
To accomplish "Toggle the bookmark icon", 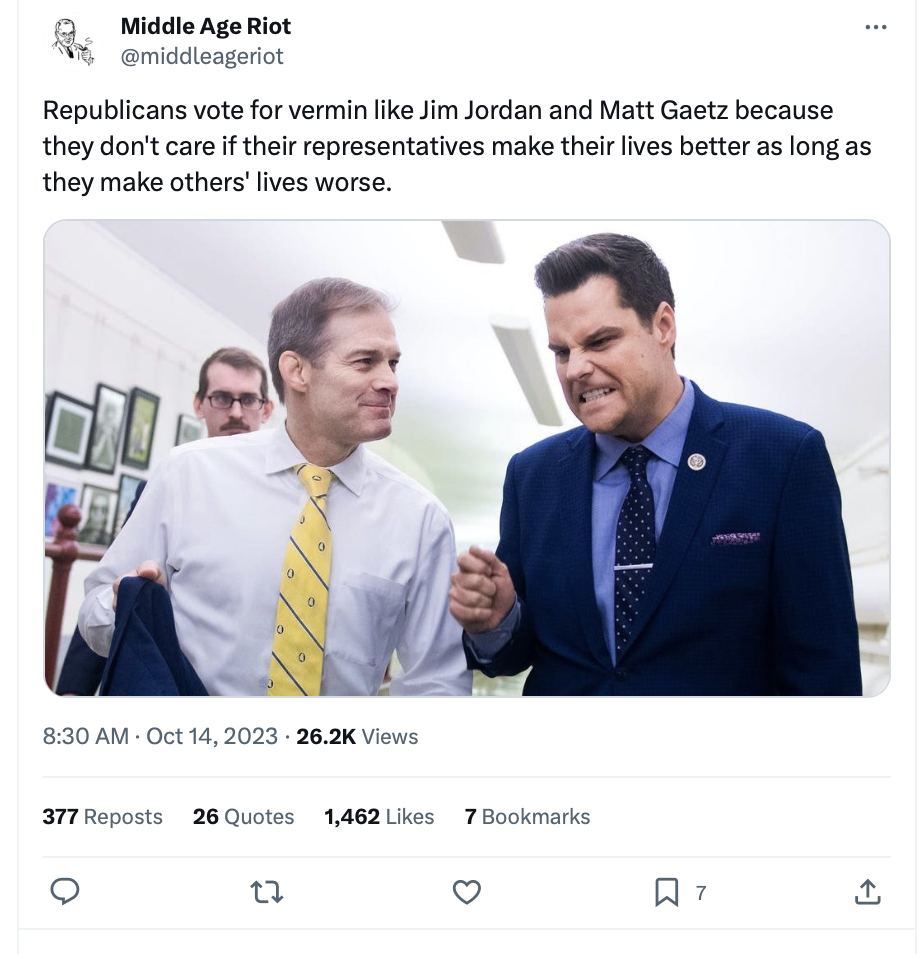I will point(666,891).
